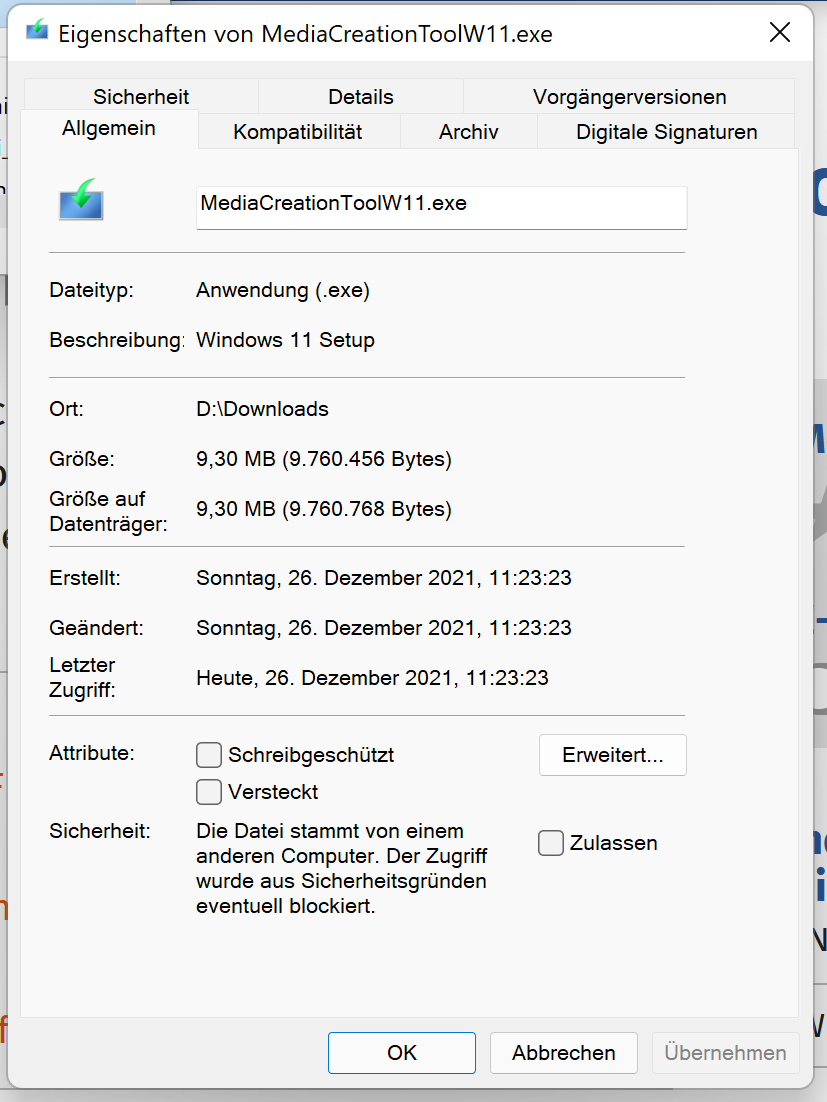
Task: Close the Eigenschaften dialog with X
Action: click(780, 32)
